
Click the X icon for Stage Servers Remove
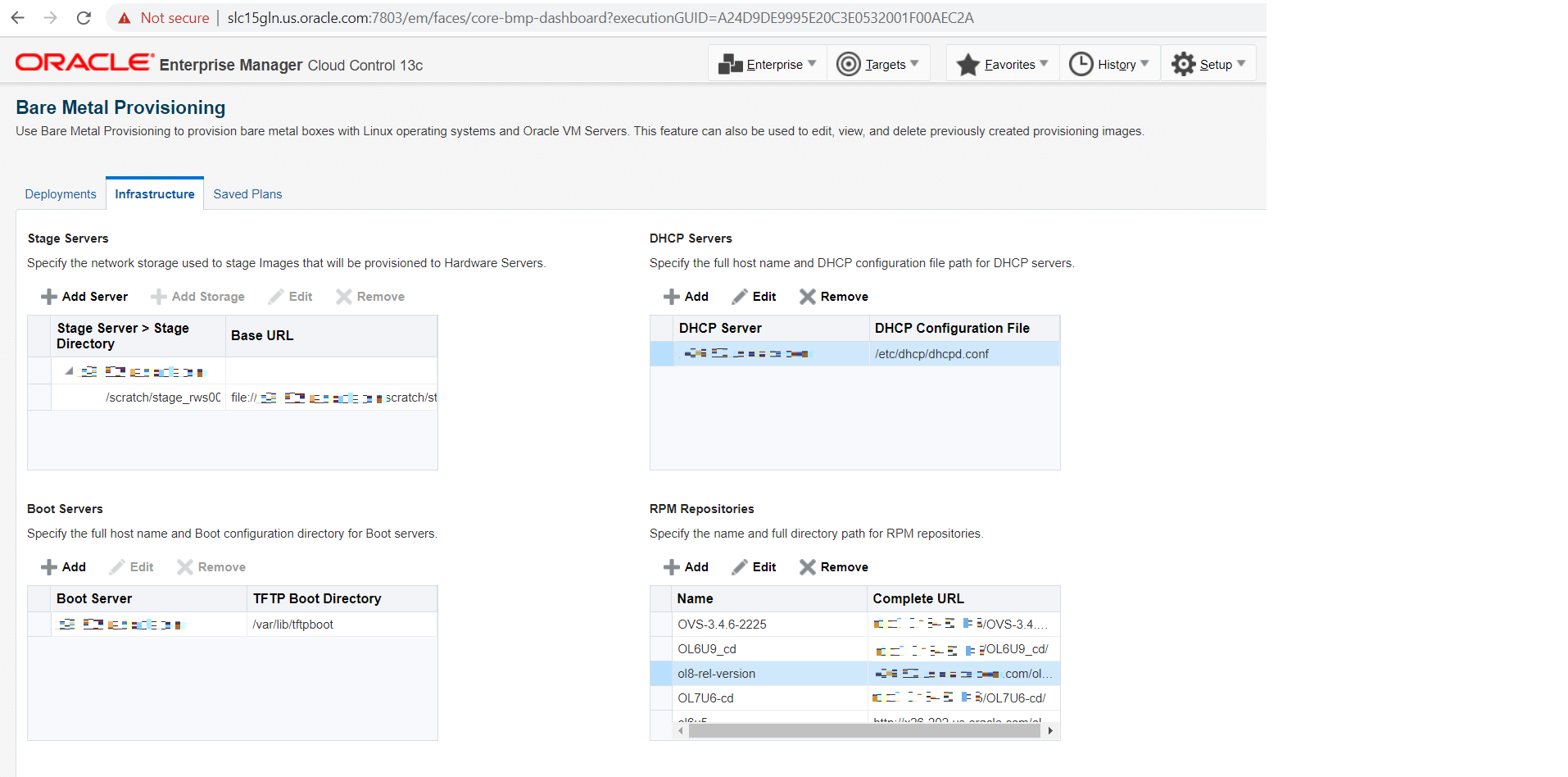pyautogui.click(x=344, y=297)
